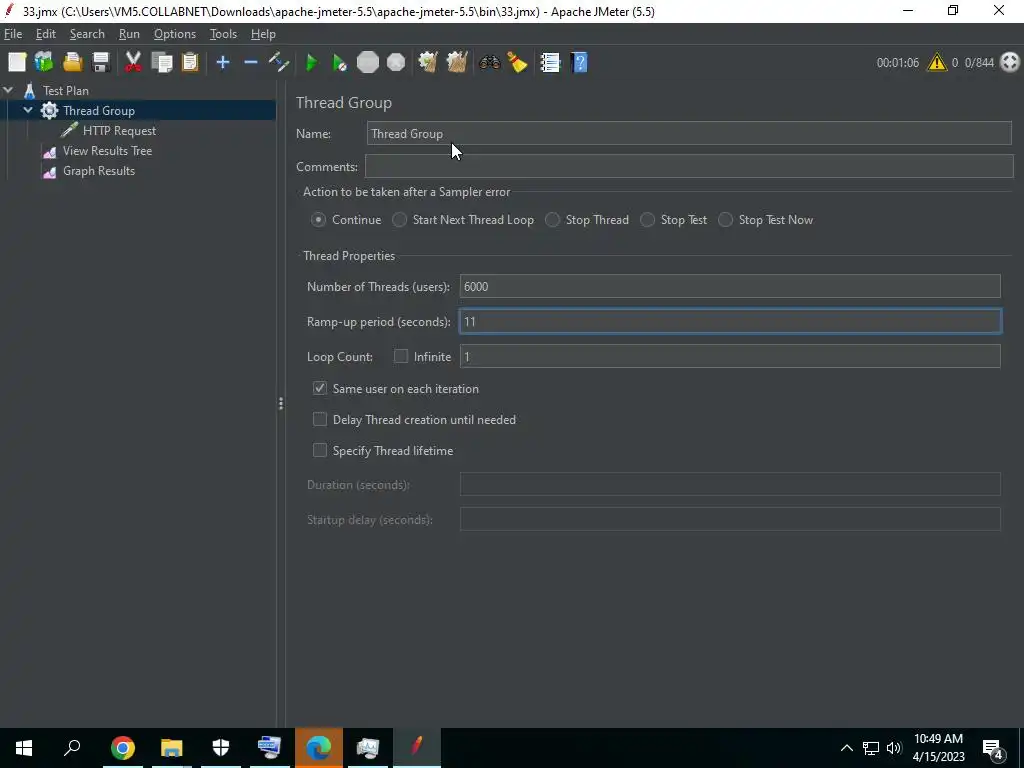This screenshot has height=768, width=1024.
Task: Open the File menu
Action: 12,34
